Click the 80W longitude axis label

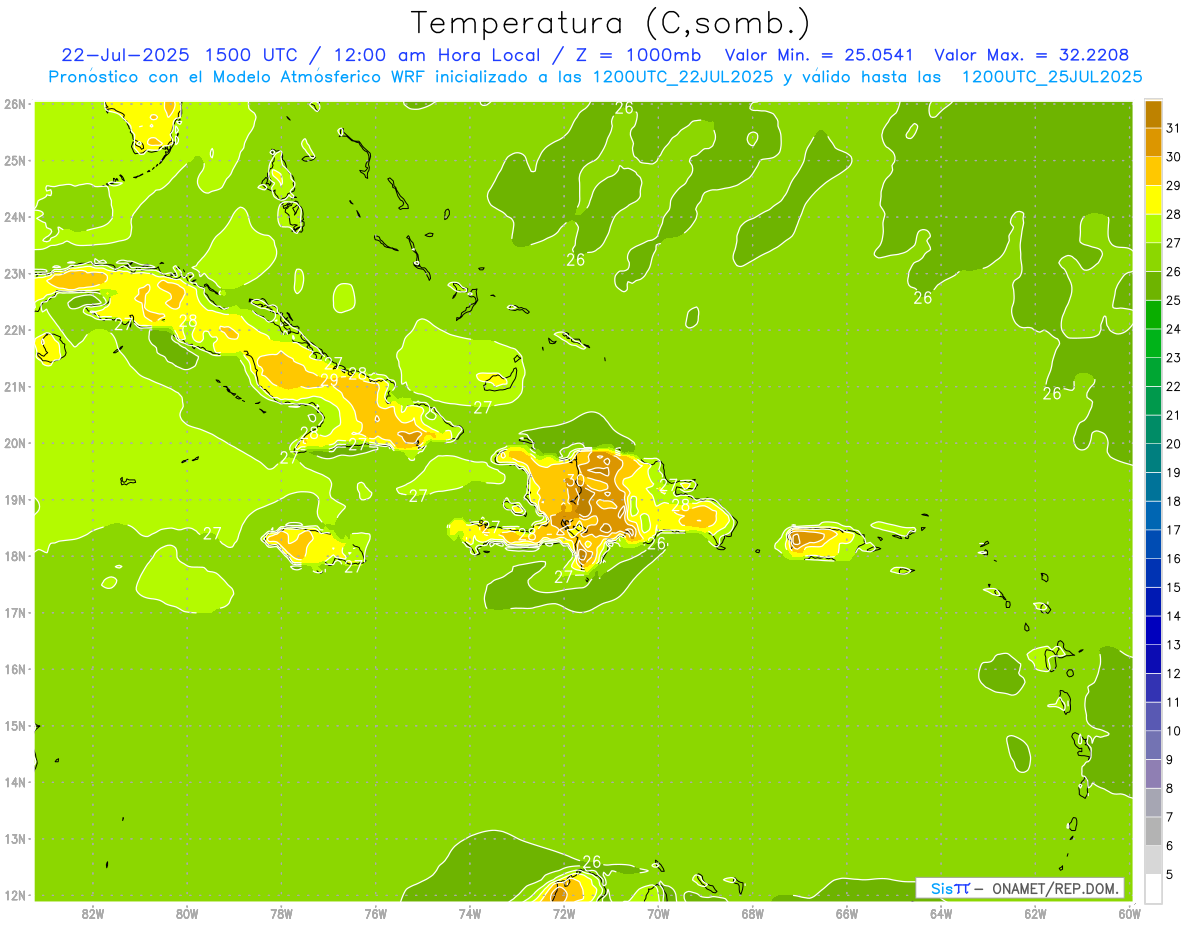pos(187,913)
